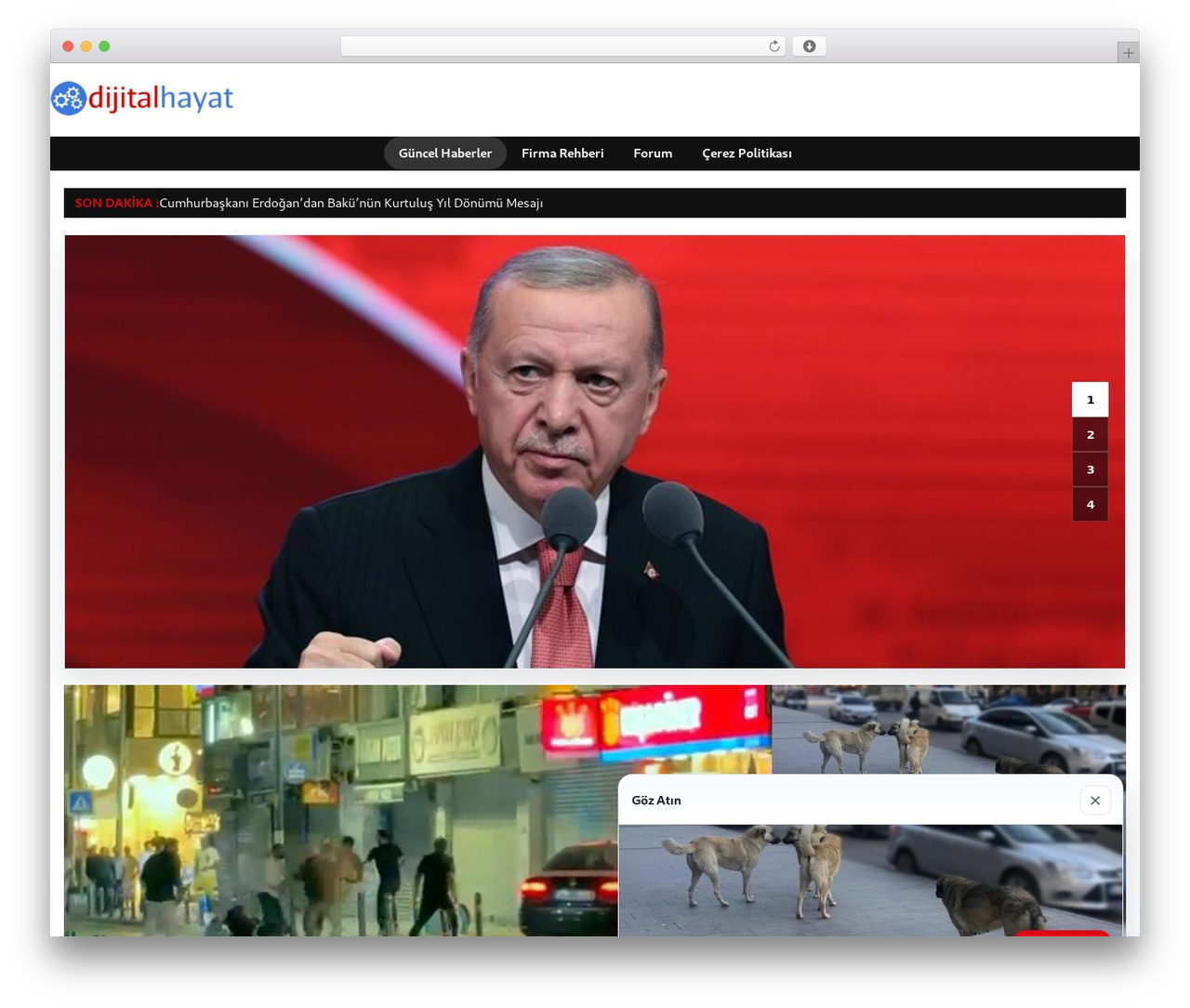The width and height of the screenshot is (1190, 1008).
Task: Click the macOS green fullscreen button
Action: tap(104, 46)
